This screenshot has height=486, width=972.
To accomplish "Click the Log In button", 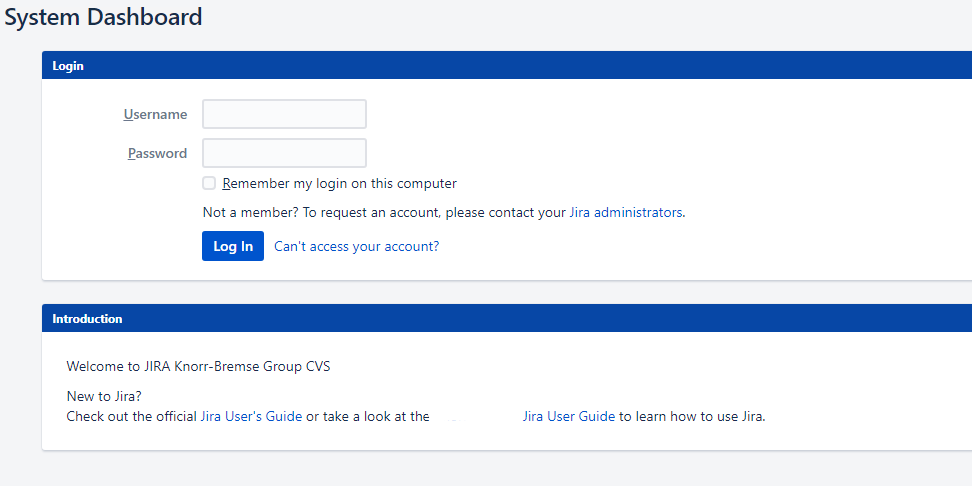I will point(232,246).
